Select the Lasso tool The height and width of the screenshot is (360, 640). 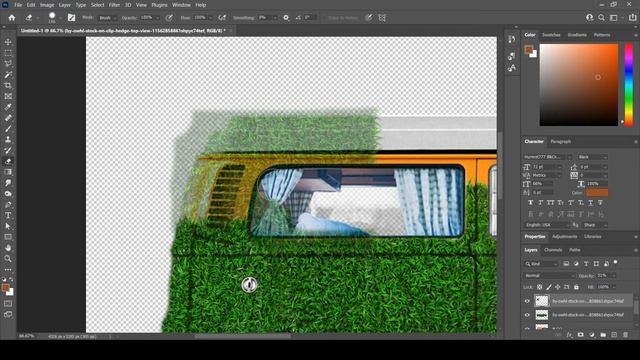(8, 64)
